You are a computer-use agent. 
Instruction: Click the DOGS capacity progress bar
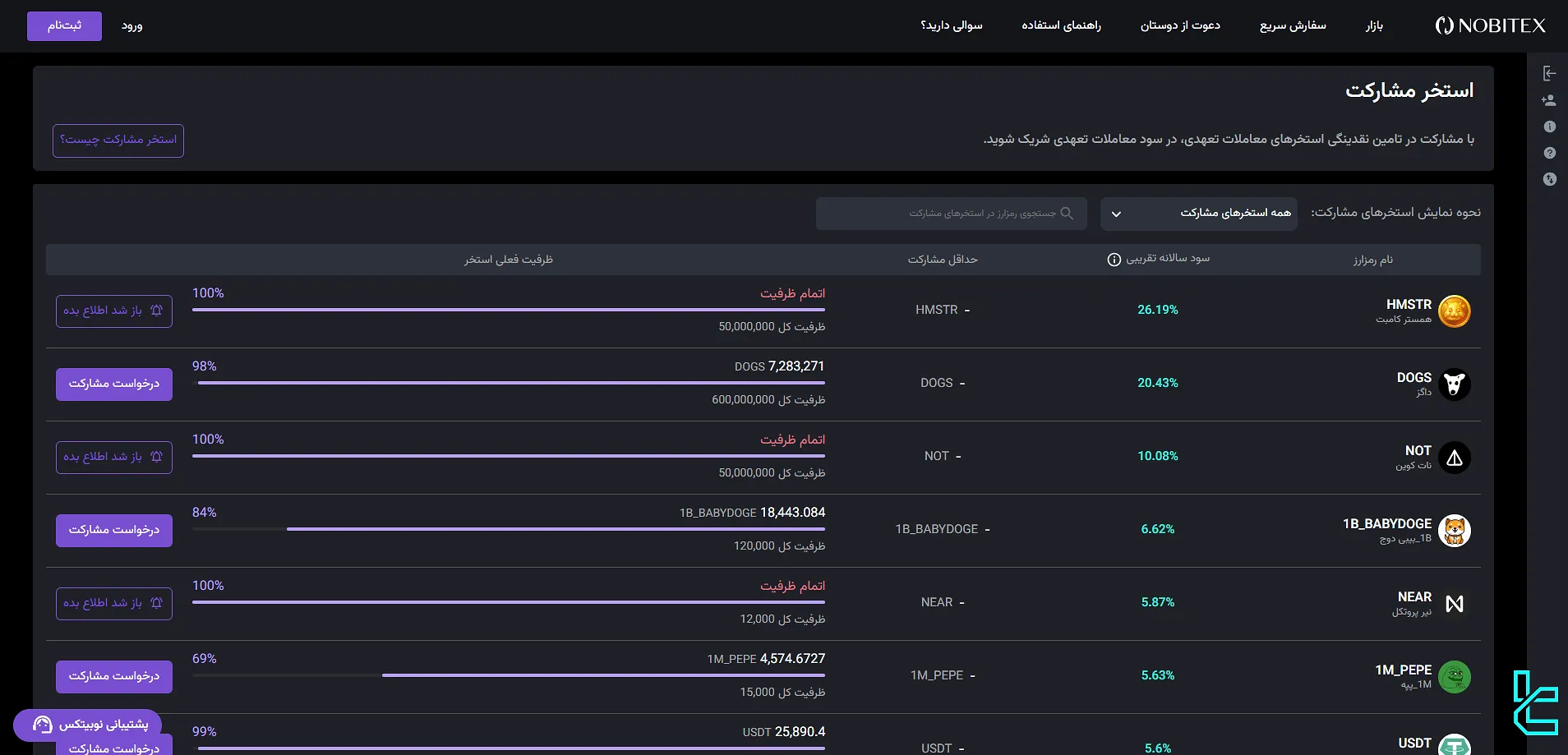[x=509, y=383]
